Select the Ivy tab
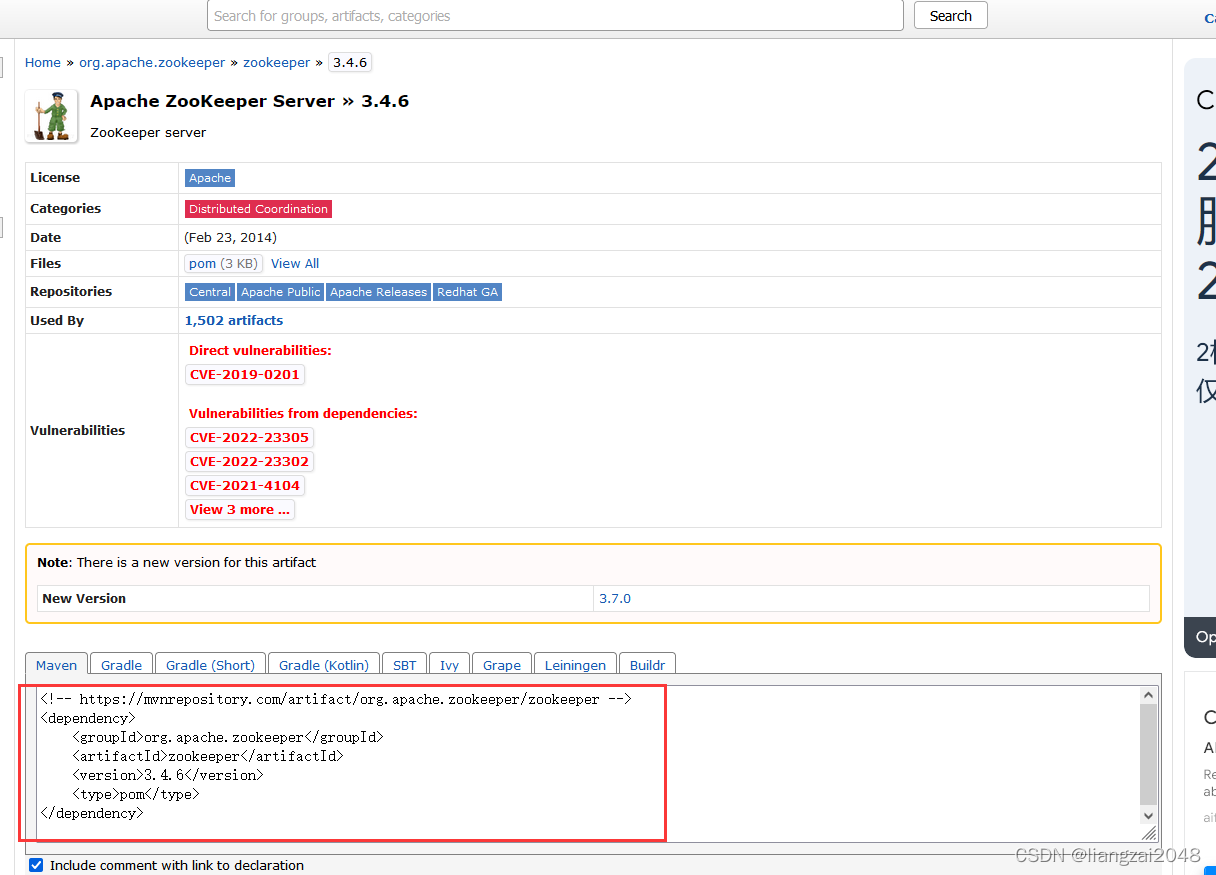 tap(450, 664)
